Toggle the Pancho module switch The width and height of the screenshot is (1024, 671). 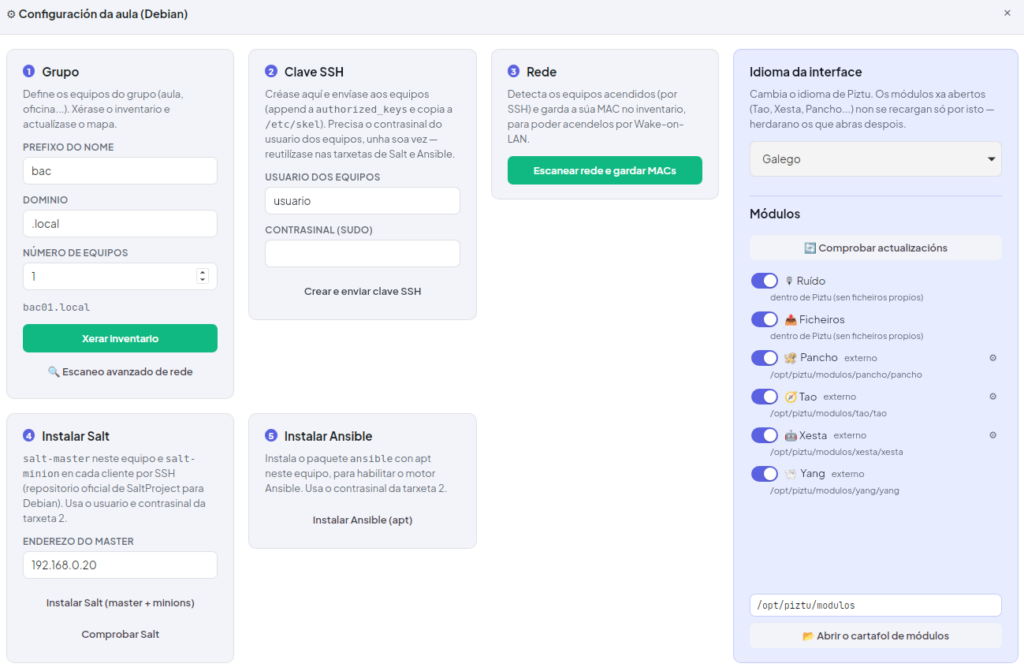[764, 358]
